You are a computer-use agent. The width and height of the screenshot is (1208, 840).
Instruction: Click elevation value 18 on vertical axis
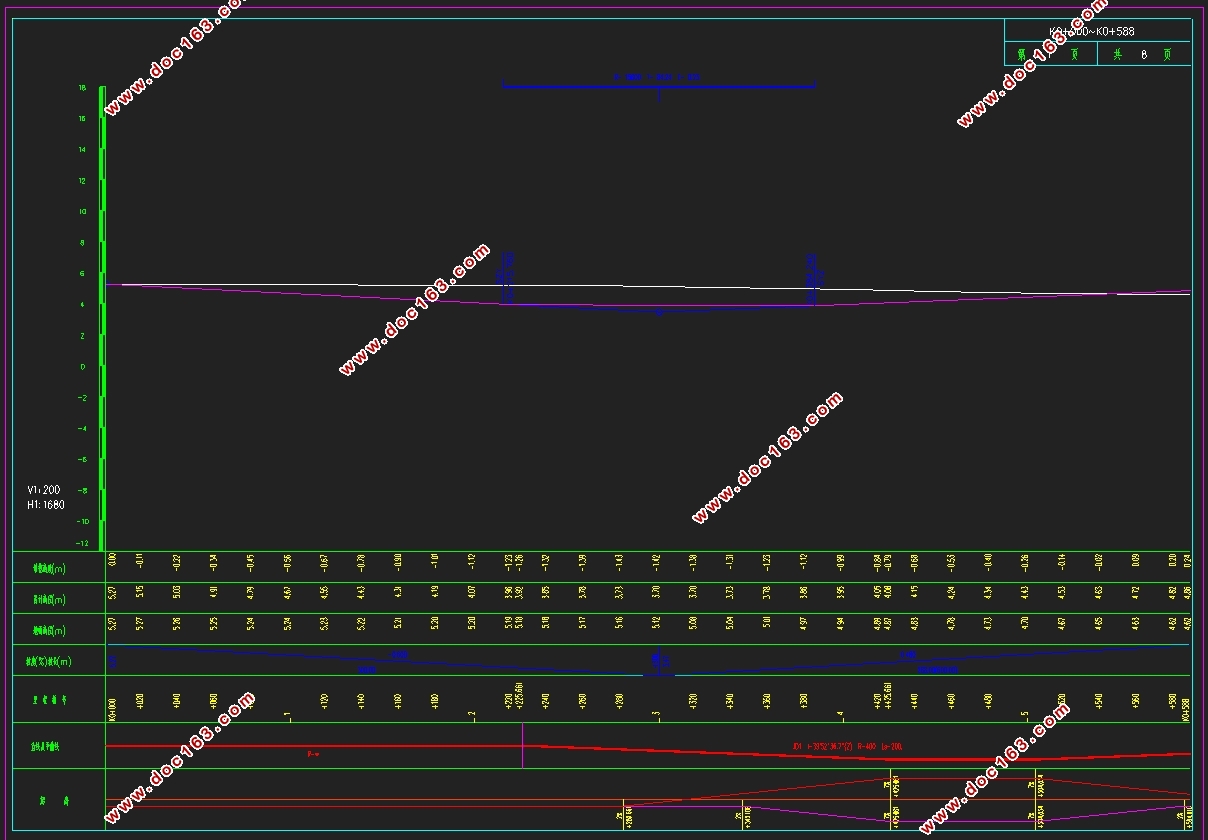click(x=82, y=88)
